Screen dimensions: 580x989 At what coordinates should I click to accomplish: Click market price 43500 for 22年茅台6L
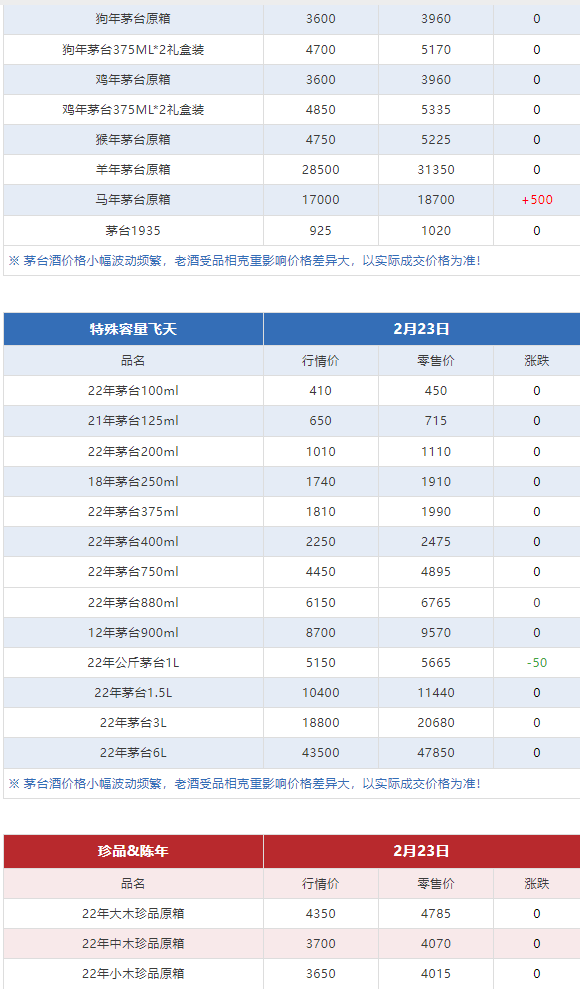(x=321, y=752)
